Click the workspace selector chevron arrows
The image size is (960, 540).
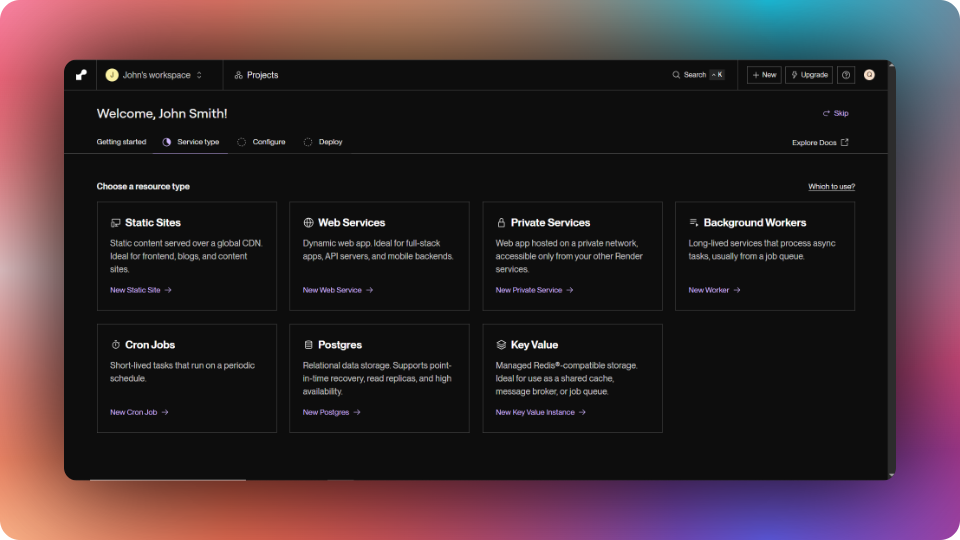199,75
